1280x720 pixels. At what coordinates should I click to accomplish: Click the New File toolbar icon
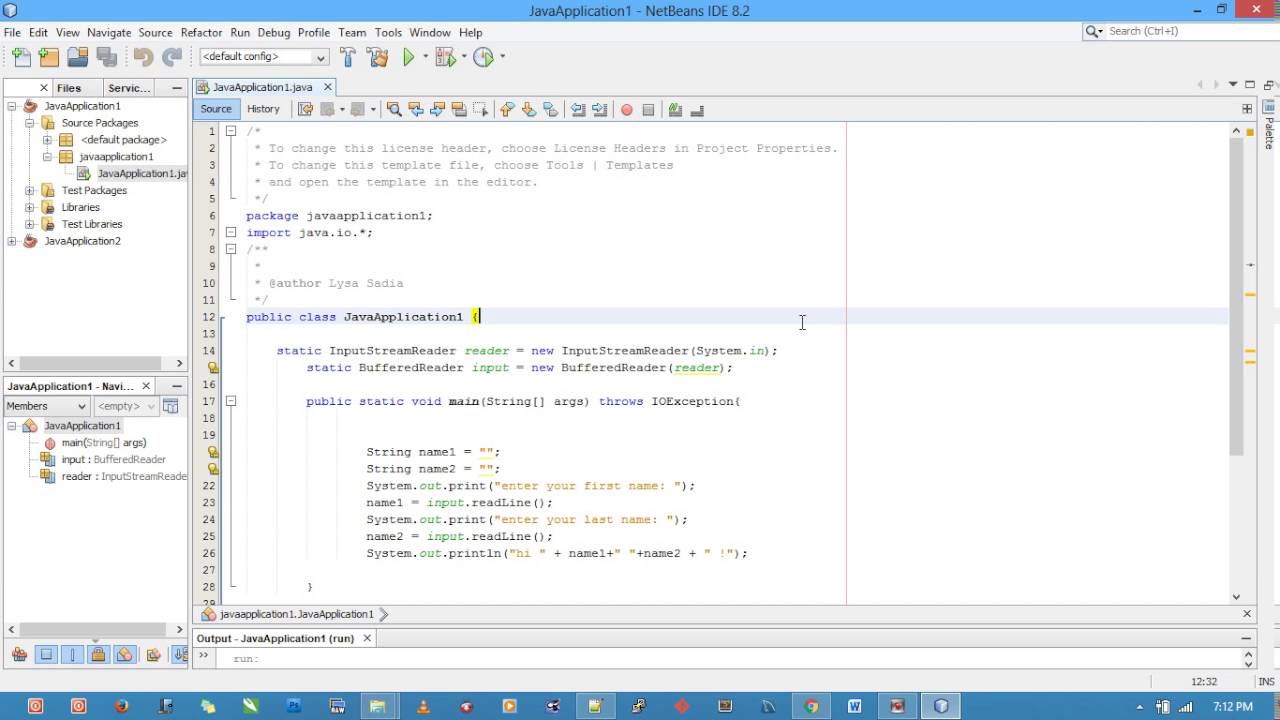click(21, 58)
